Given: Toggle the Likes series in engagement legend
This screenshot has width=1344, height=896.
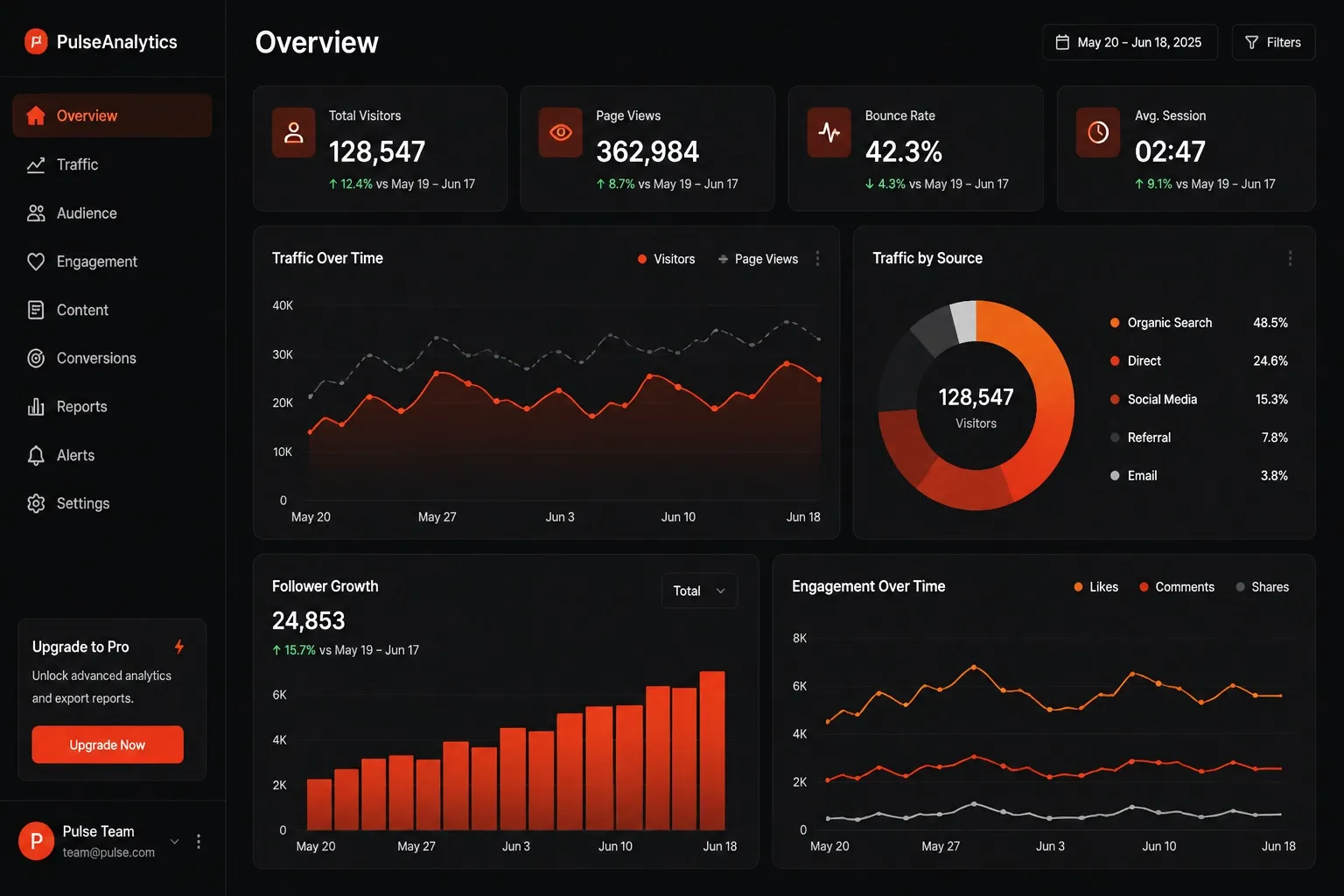Looking at the screenshot, I should click(1096, 587).
